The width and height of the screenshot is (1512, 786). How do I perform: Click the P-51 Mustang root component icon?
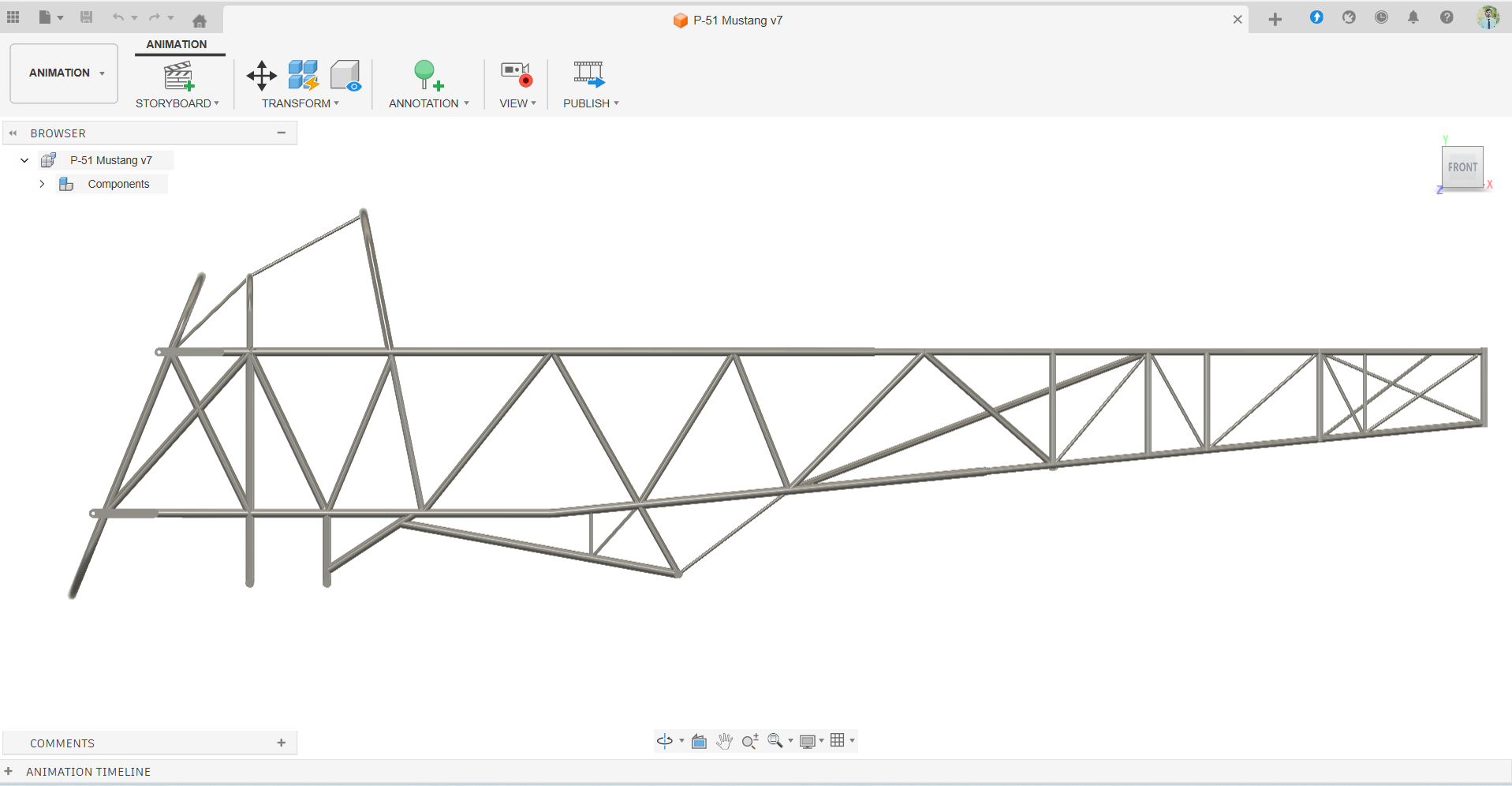[x=49, y=160]
